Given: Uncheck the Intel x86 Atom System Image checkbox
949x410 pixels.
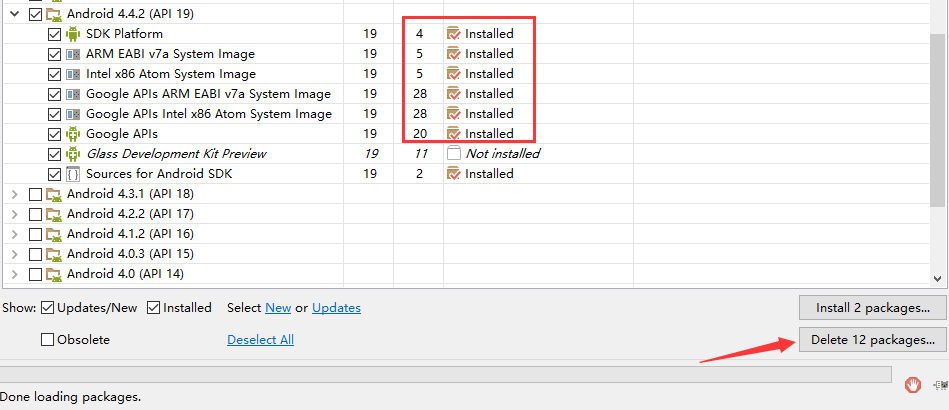Looking at the screenshot, I should [x=54, y=74].
